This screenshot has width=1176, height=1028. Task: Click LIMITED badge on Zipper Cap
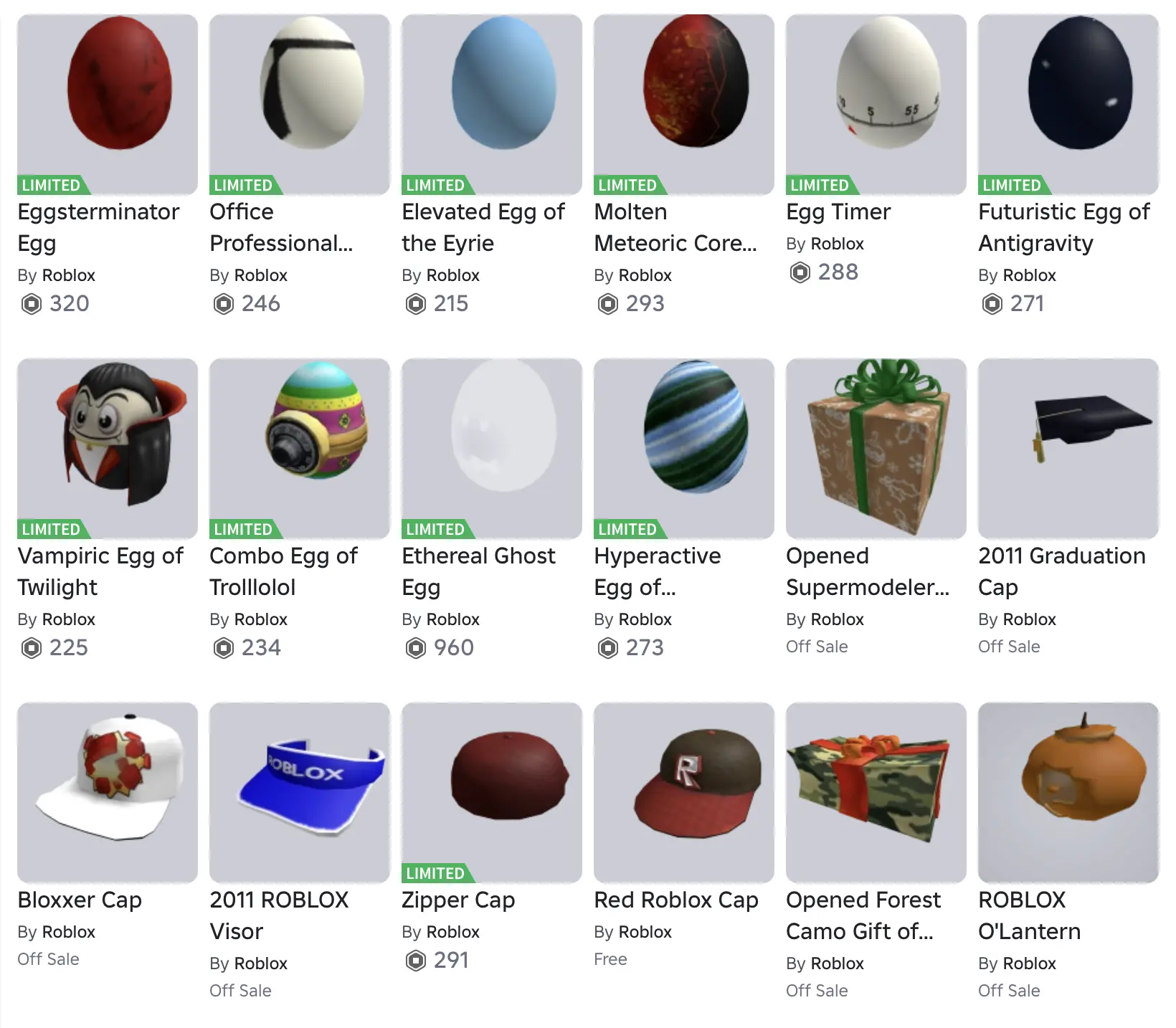(x=437, y=873)
